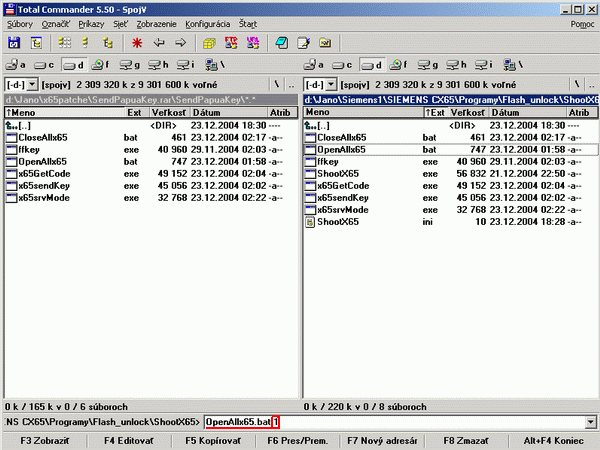Viewport: 600px width, 450px height.
Task: Select CD drive f in left panel
Action: (x=101, y=65)
